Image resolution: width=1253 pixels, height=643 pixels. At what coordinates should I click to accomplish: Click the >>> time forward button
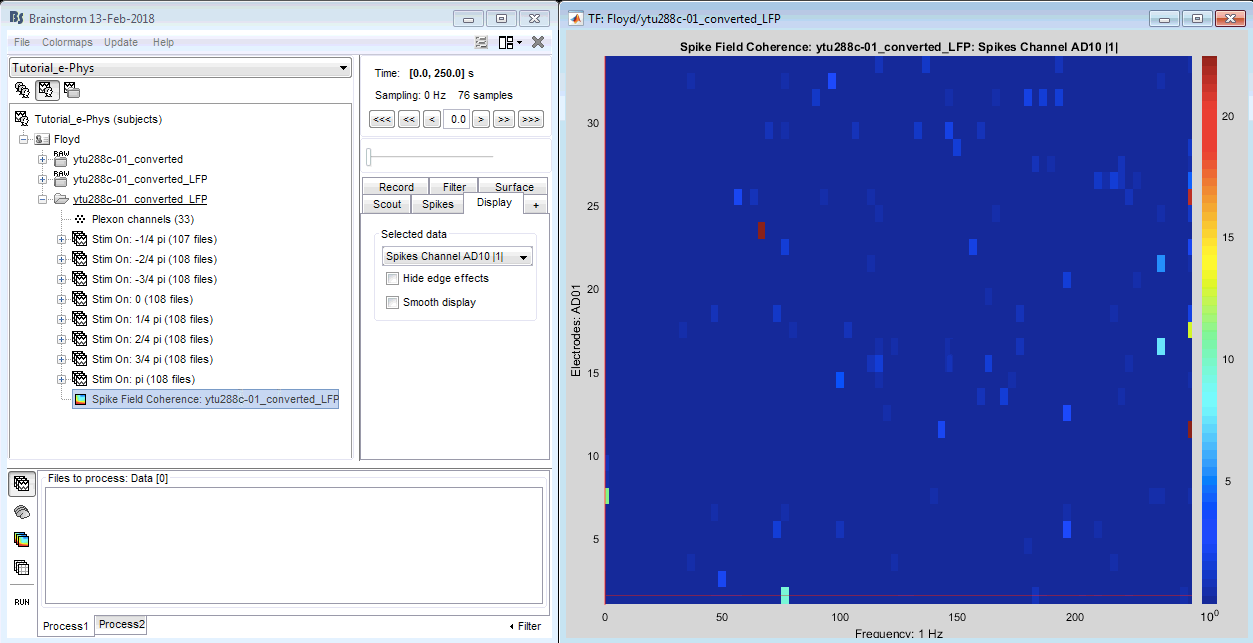(531, 120)
